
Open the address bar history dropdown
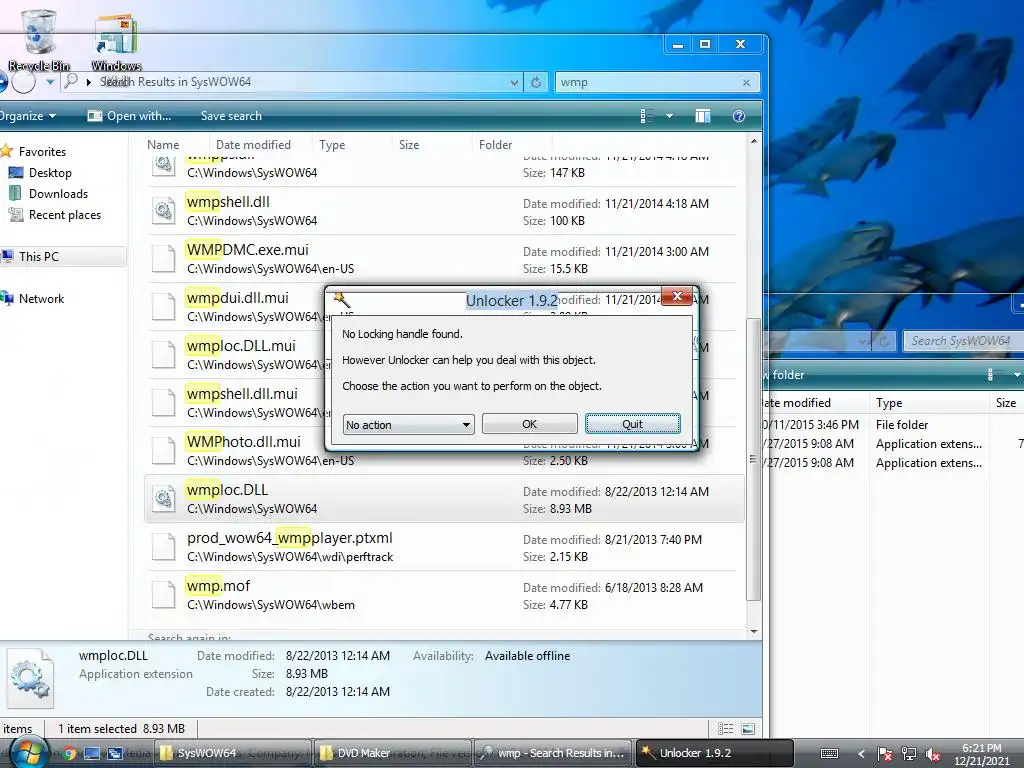click(x=514, y=82)
